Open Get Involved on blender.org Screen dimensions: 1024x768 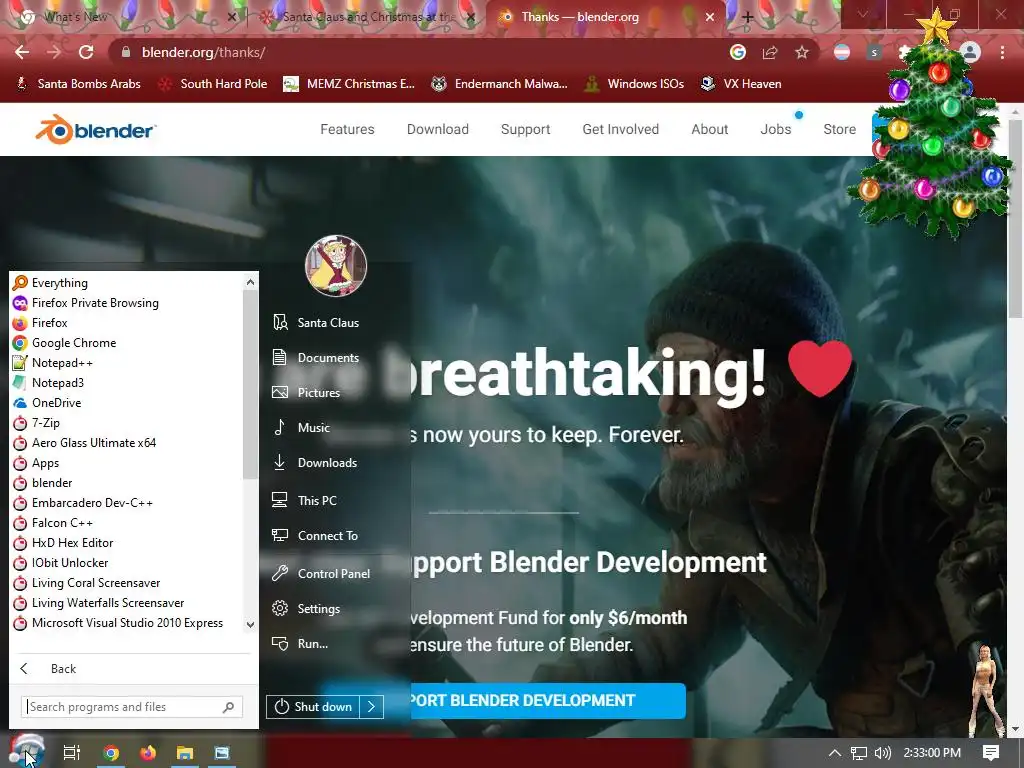(x=620, y=129)
